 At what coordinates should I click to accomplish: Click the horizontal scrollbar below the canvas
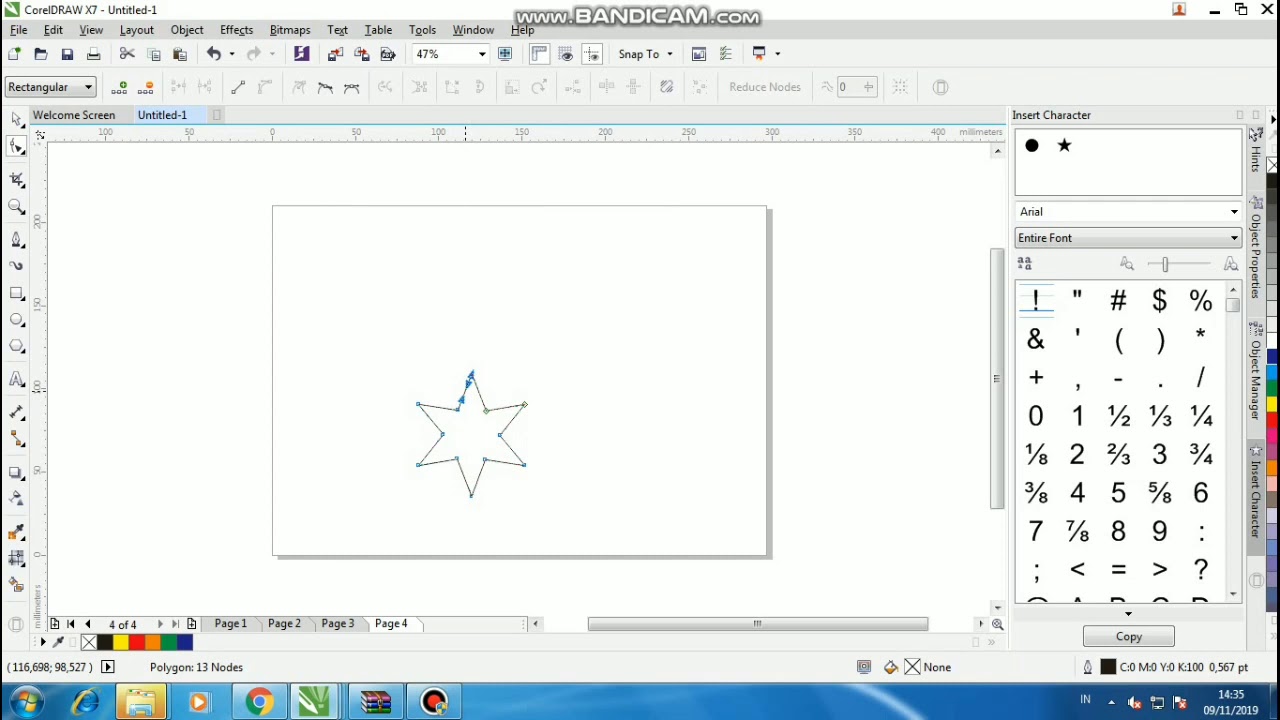coord(757,624)
